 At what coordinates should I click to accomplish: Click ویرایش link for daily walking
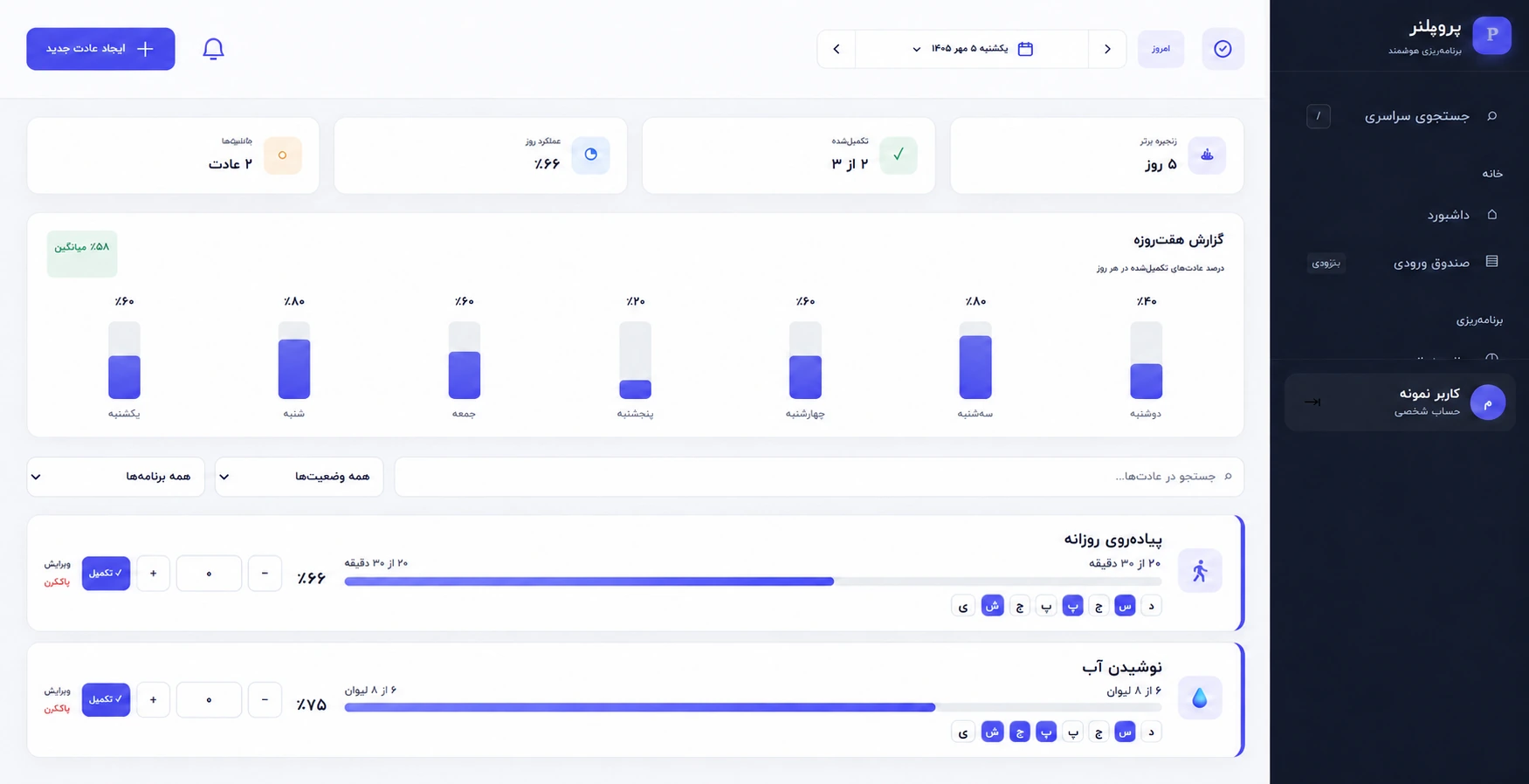[58, 564]
